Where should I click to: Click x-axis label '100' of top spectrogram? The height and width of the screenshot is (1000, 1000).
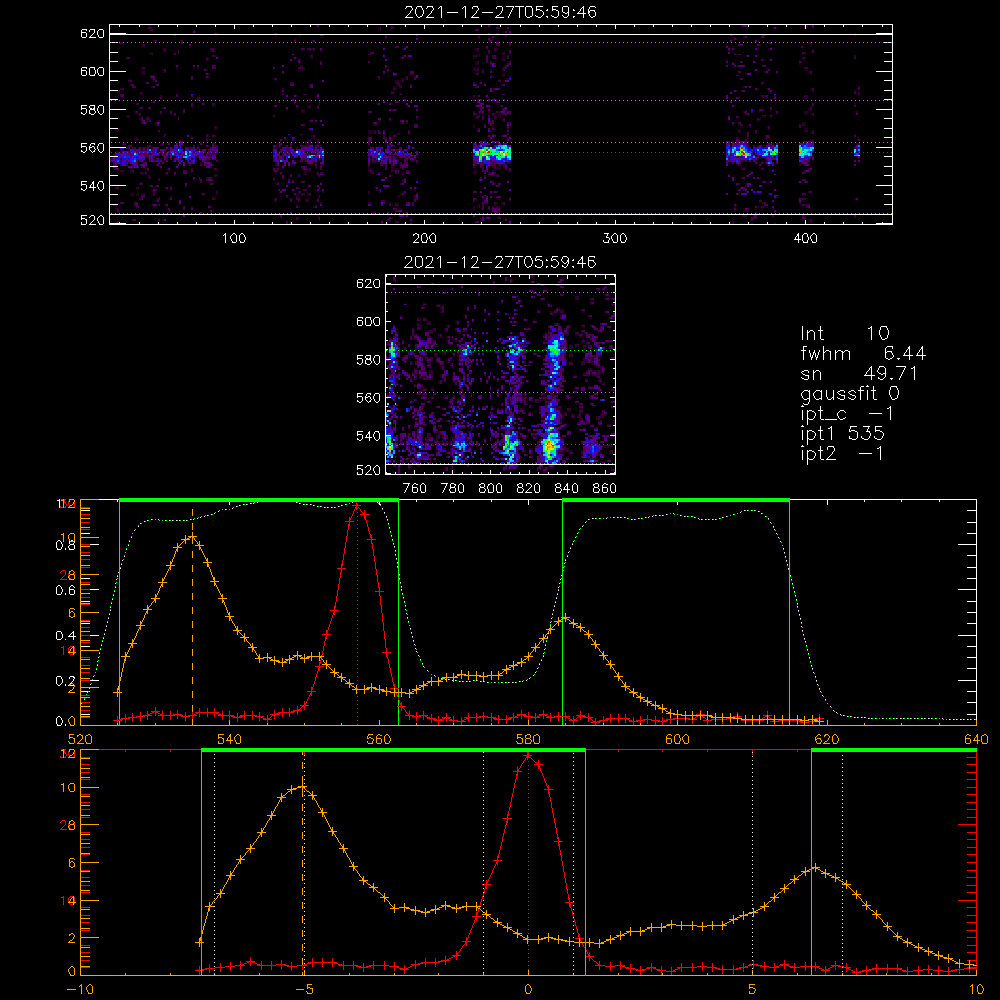click(234, 239)
